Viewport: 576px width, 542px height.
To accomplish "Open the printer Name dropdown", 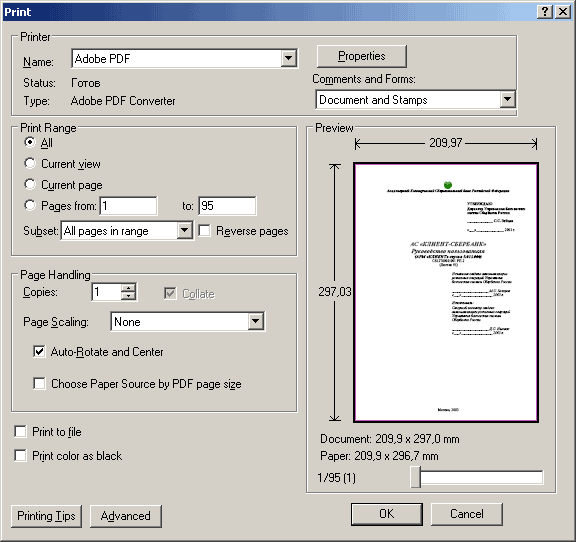I will coord(289,58).
